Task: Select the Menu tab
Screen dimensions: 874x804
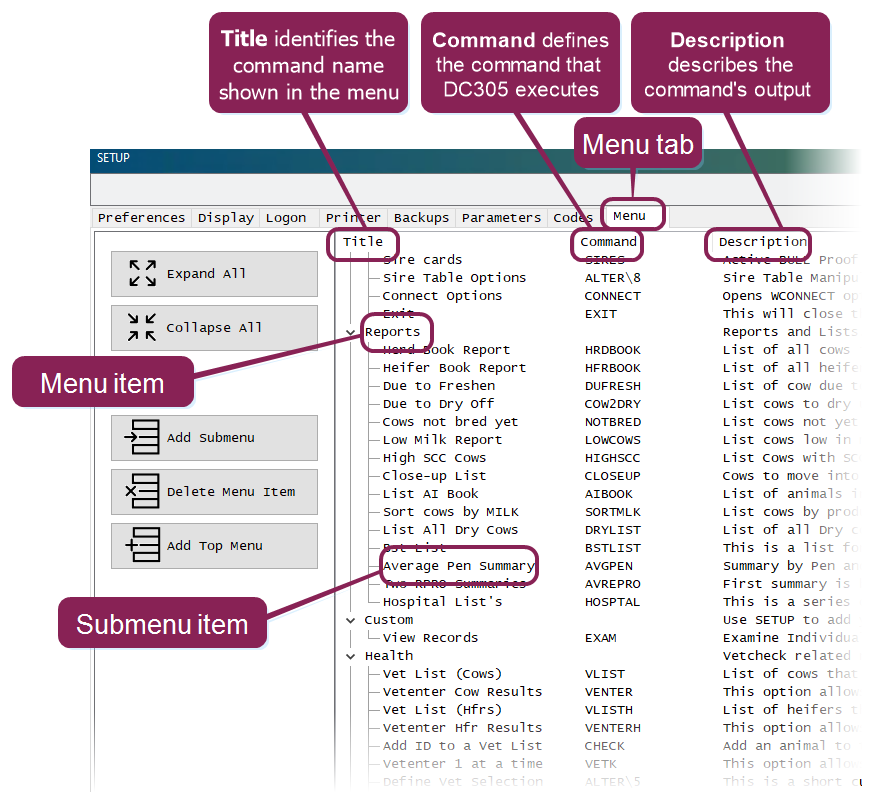Action: pos(630,216)
